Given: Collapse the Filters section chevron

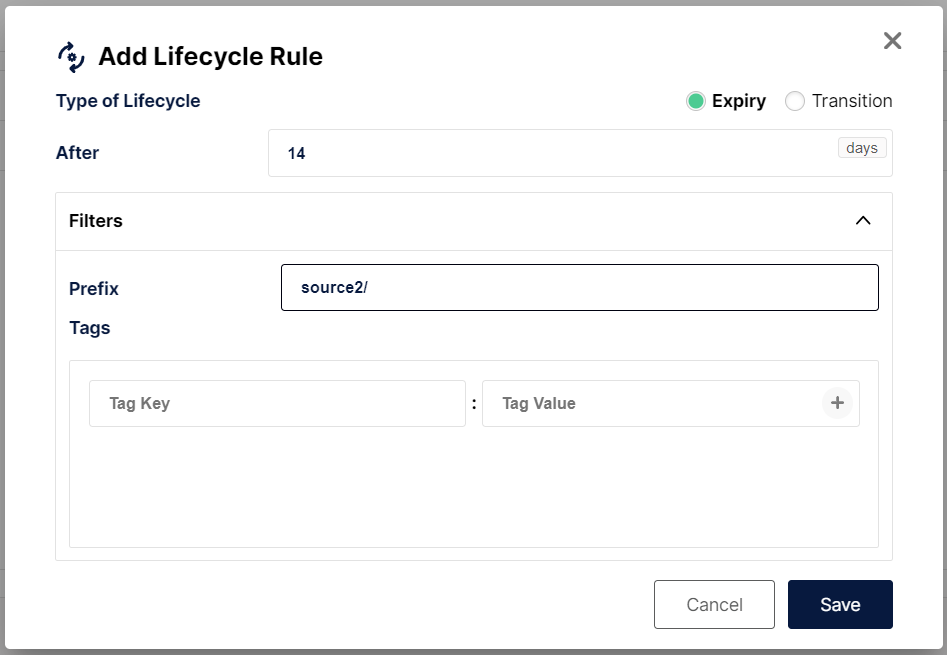Looking at the screenshot, I should [863, 220].
